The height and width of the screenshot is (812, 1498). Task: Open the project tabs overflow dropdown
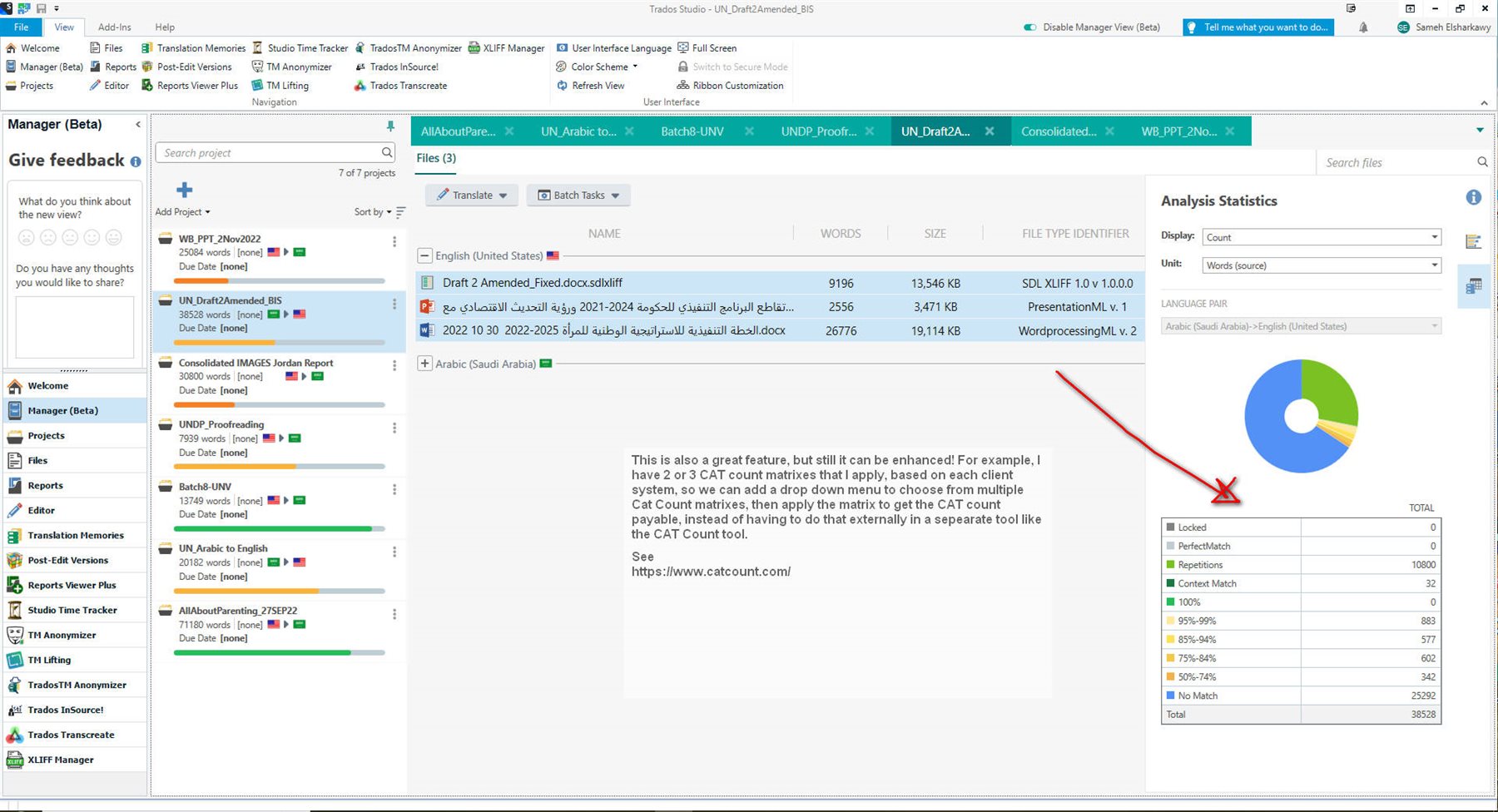pos(1480,130)
